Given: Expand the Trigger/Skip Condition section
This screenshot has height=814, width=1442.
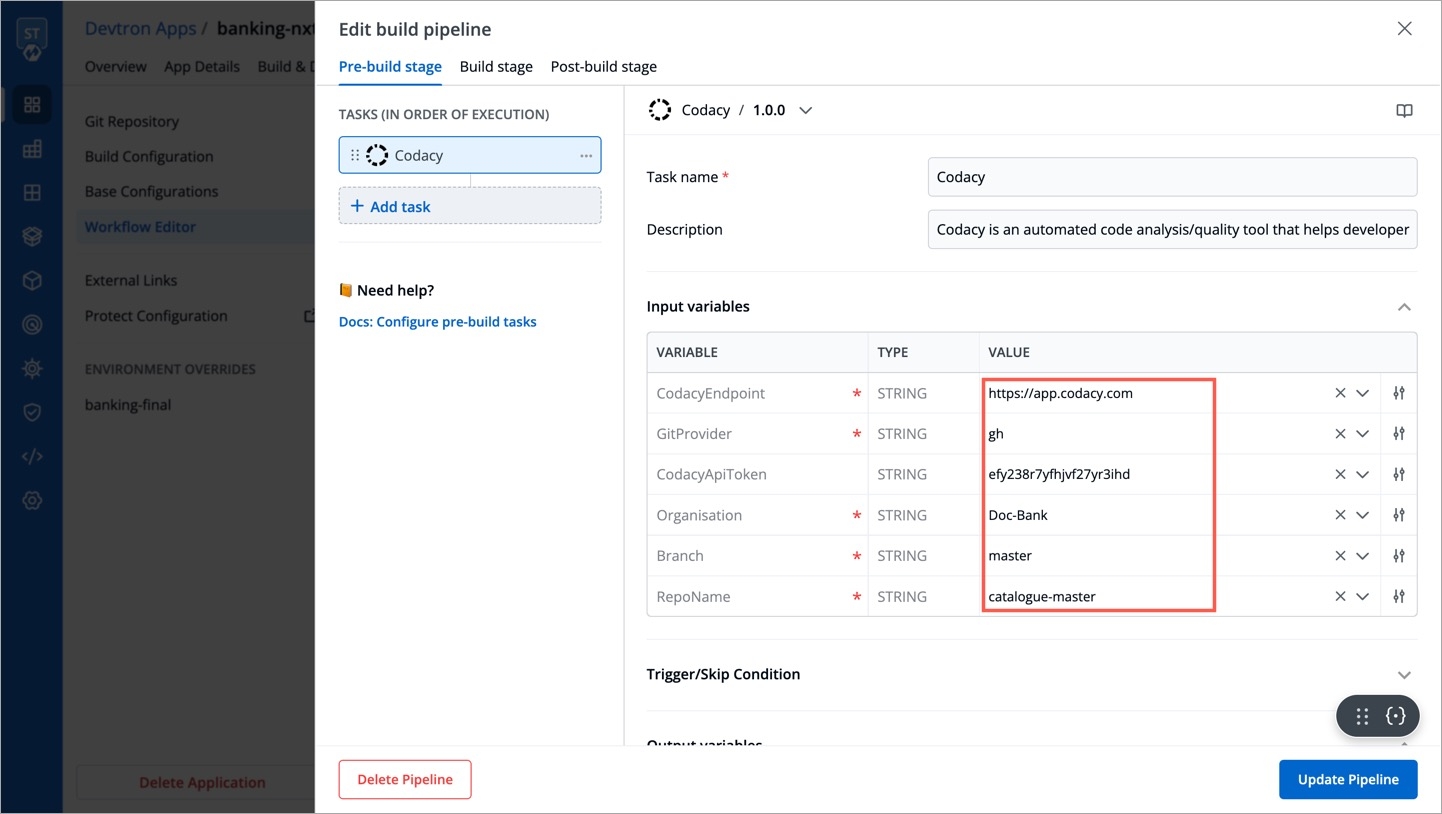Looking at the screenshot, I should coord(1404,675).
